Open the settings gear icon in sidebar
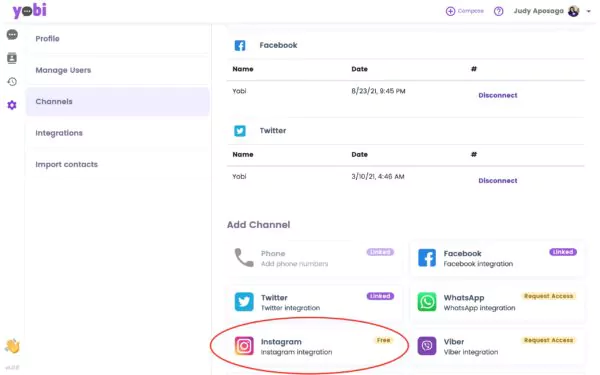The height and width of the screenshot is (375, 600). [x=12, y=105]
